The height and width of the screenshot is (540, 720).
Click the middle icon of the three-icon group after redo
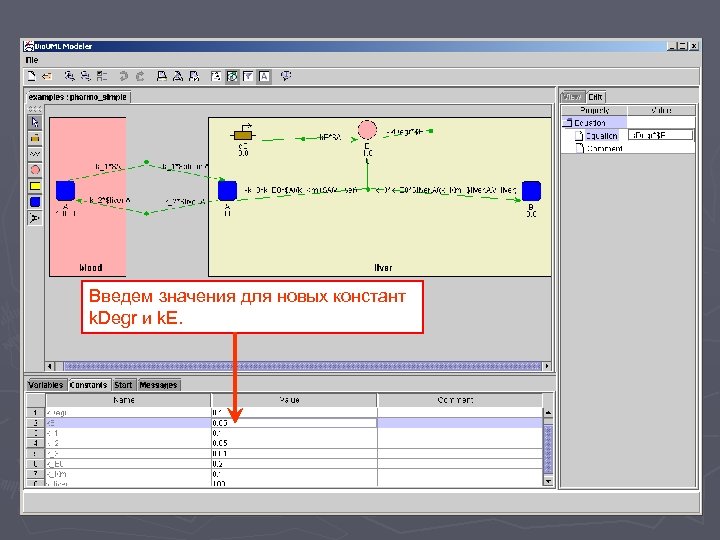click(x=177, y=76)
